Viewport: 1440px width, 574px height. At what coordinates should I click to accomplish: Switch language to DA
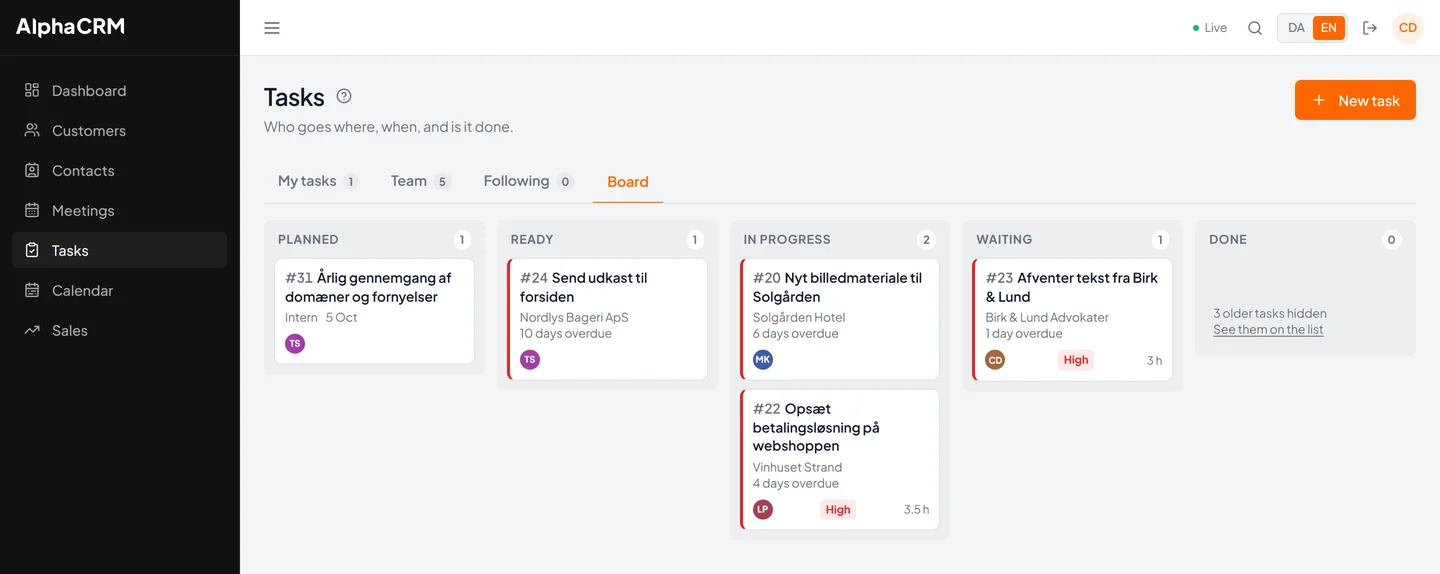[x=1296, y=28]
